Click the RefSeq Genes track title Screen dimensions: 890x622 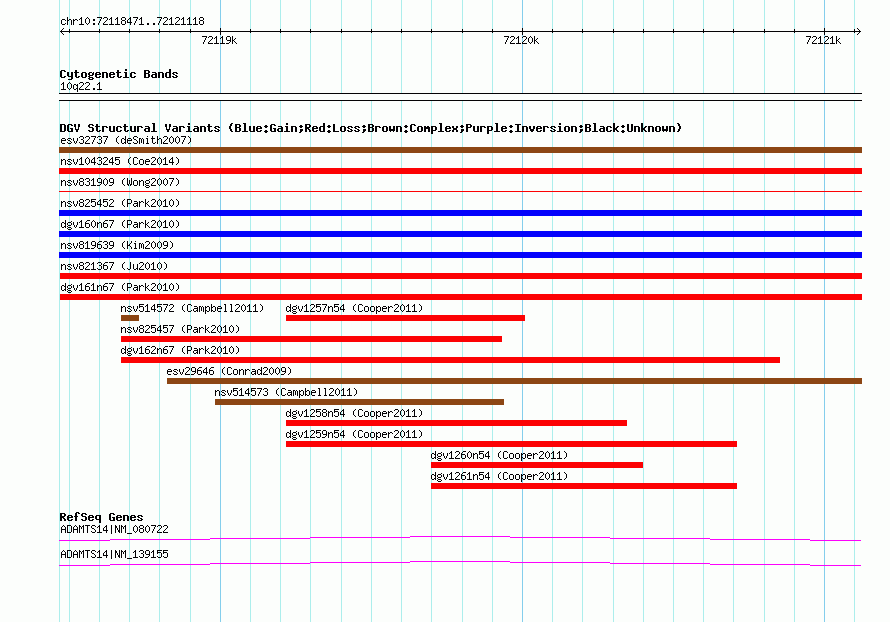click(x=101, y=517)
